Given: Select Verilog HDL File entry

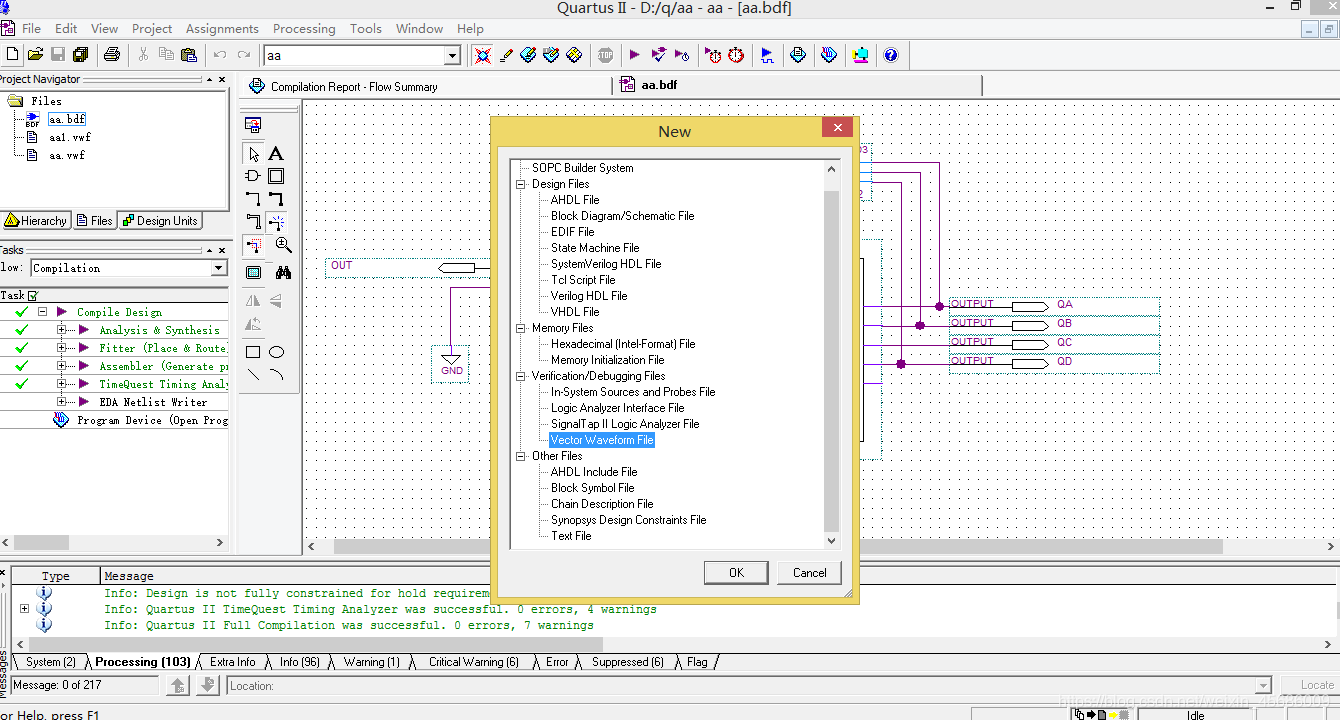Looking at the screenshot, I should coord(589,296).
